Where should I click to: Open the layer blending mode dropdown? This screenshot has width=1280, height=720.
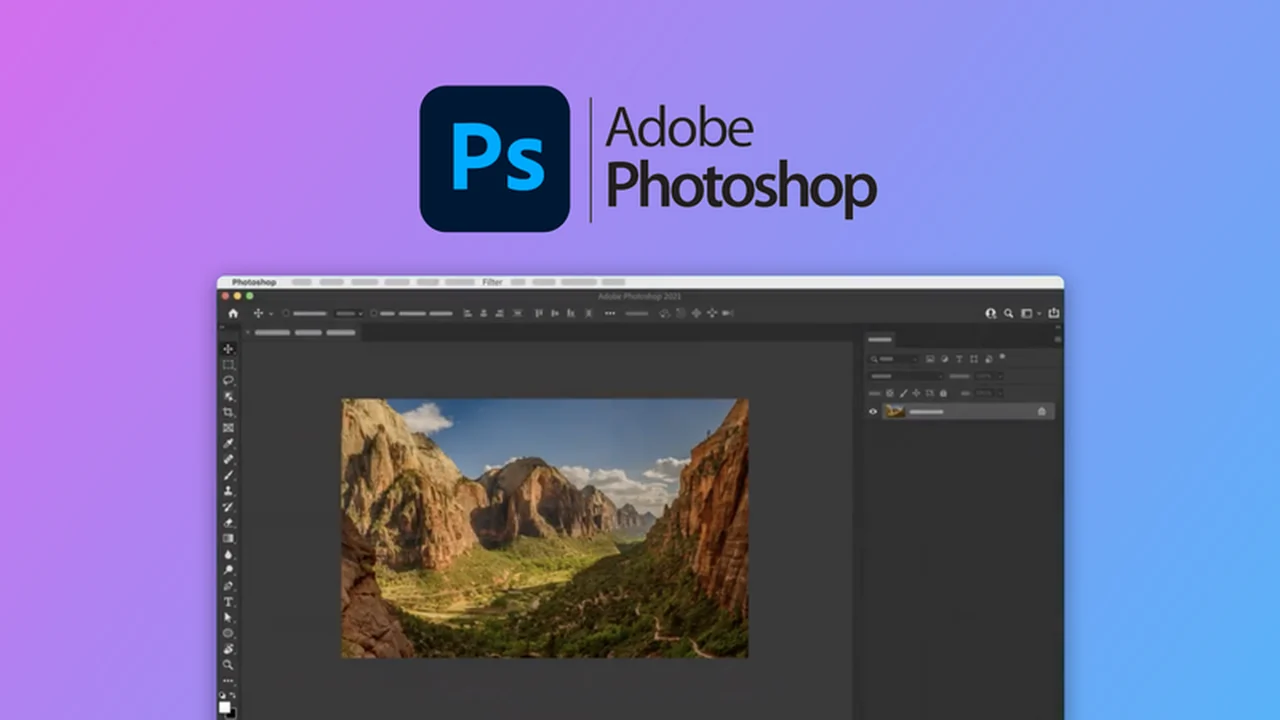point(906,376)
